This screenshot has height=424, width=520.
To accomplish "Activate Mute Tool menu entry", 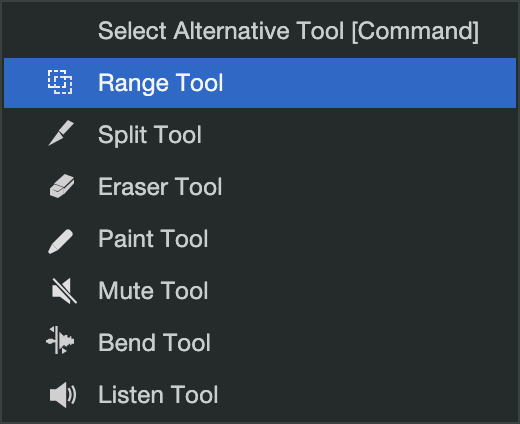I will click(x=153, y=291).
